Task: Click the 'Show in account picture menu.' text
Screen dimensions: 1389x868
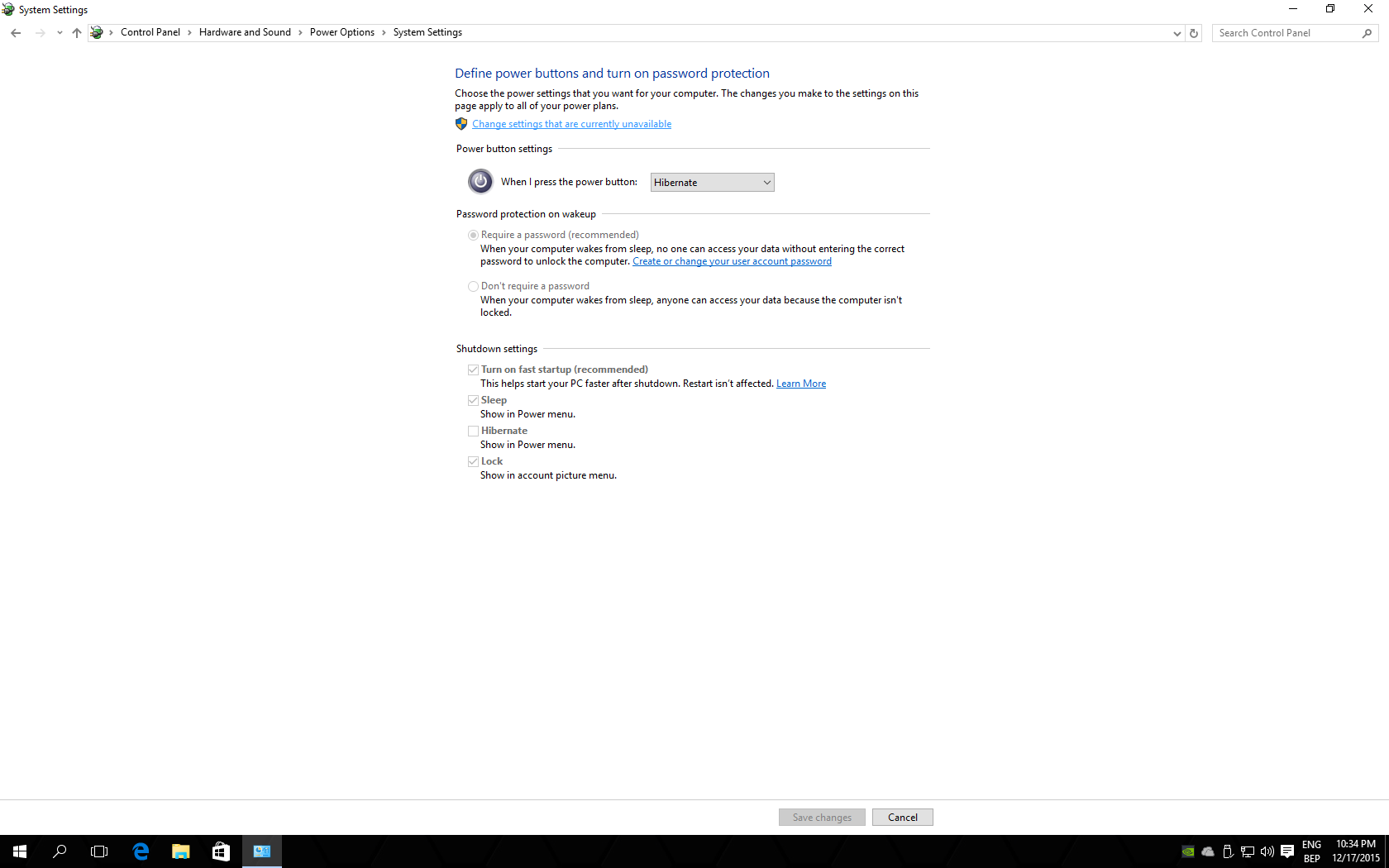Action: pos(548,475)
